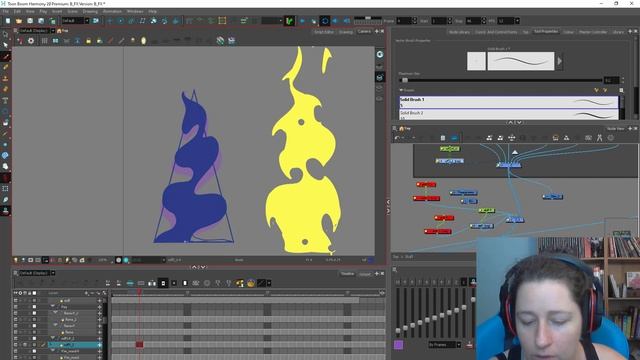Open the By Frames dropdown
Screen dimensions: 640x360
pyautogui.click(x=444, y=345)
